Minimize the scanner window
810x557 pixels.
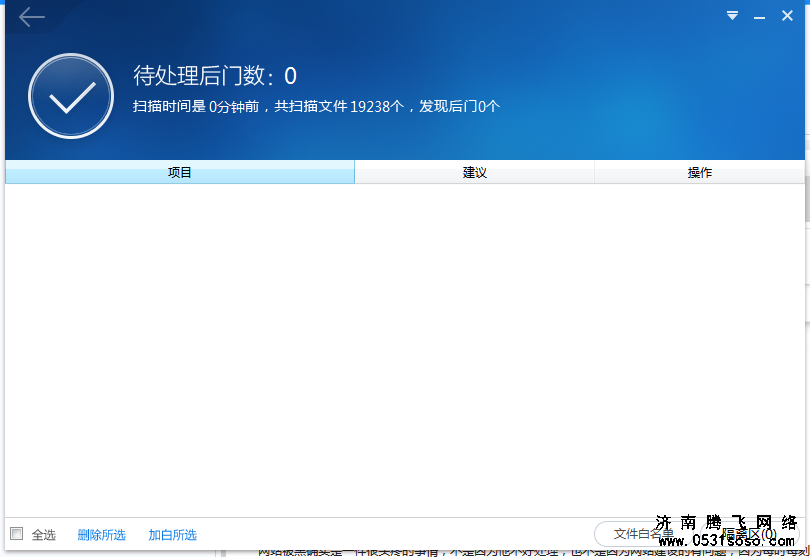[760, 16]
